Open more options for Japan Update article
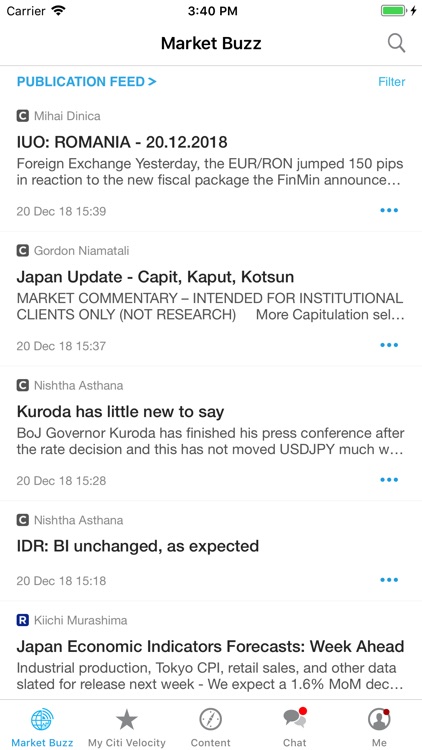 (x=389, y=345)
